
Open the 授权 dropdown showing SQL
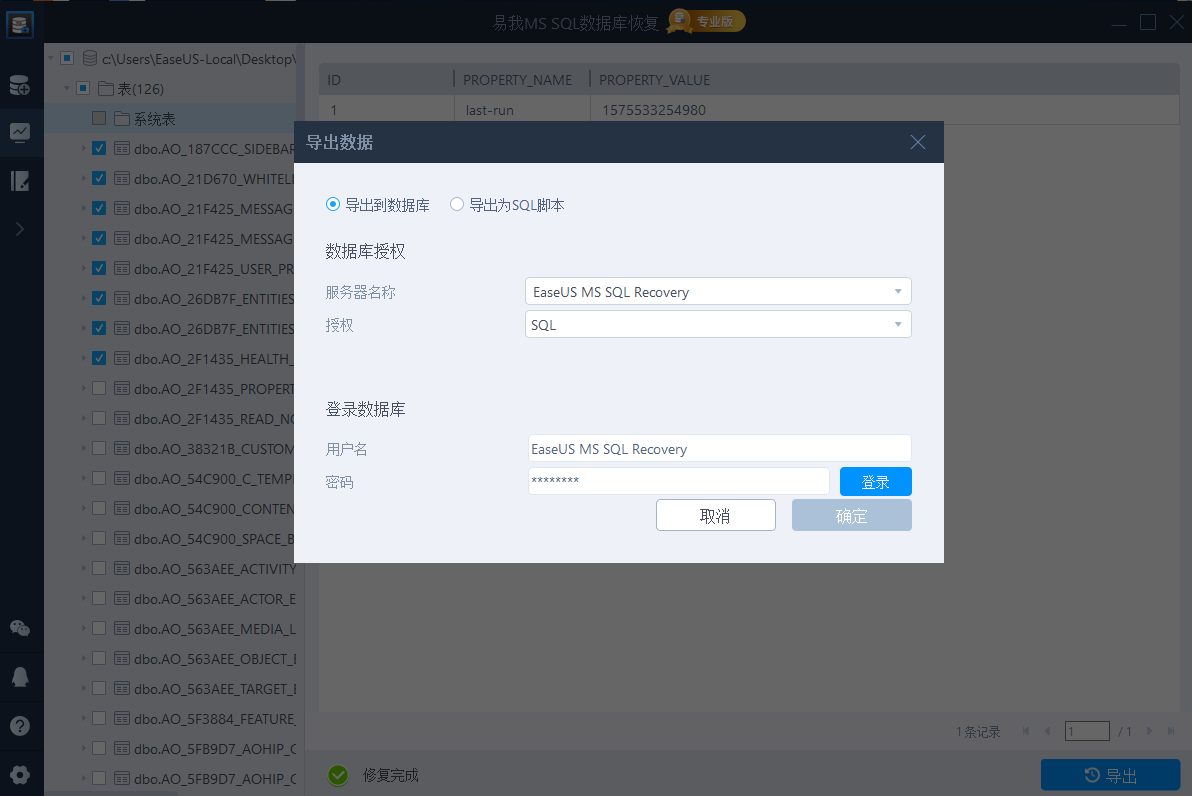(x=718, y=325)
